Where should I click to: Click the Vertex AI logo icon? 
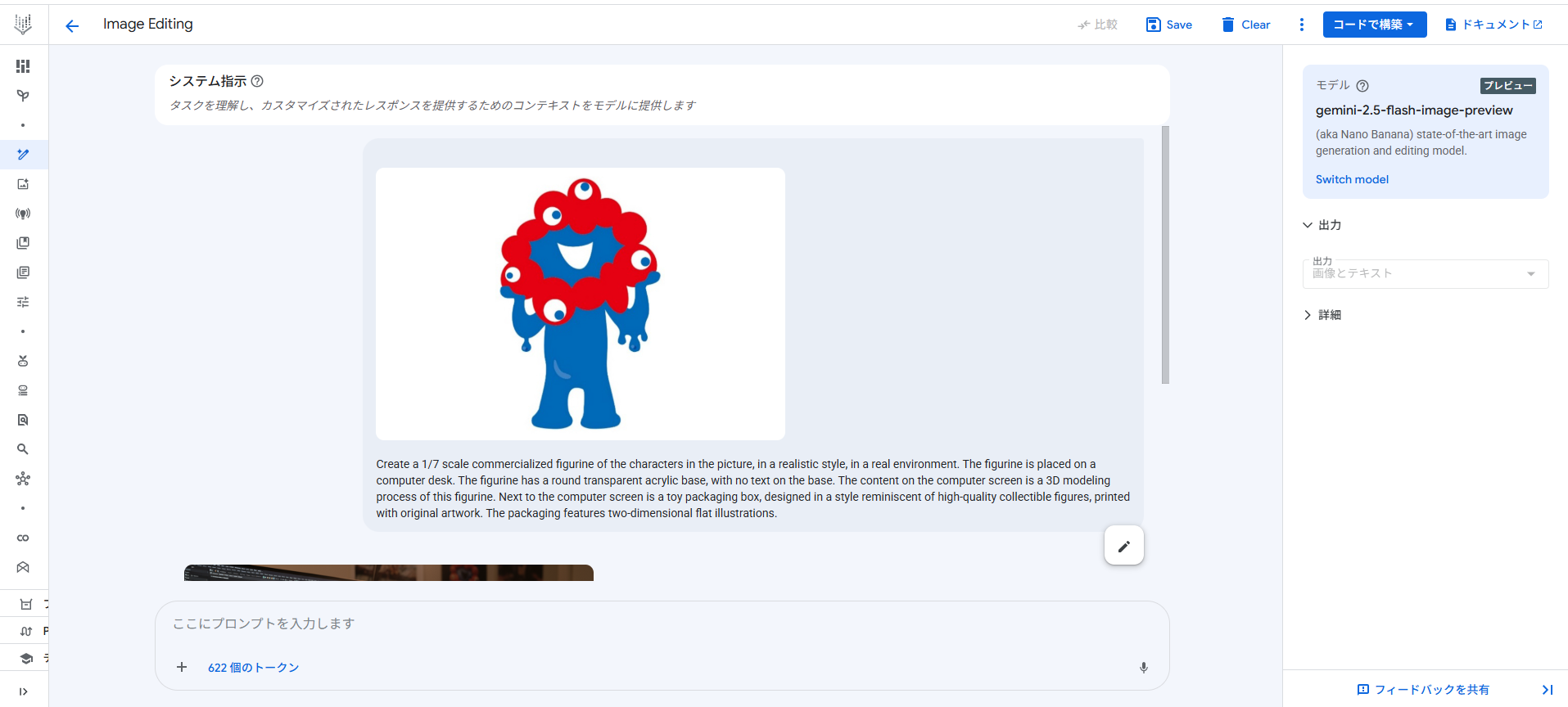pyautogui.click(x=23, y=25)
